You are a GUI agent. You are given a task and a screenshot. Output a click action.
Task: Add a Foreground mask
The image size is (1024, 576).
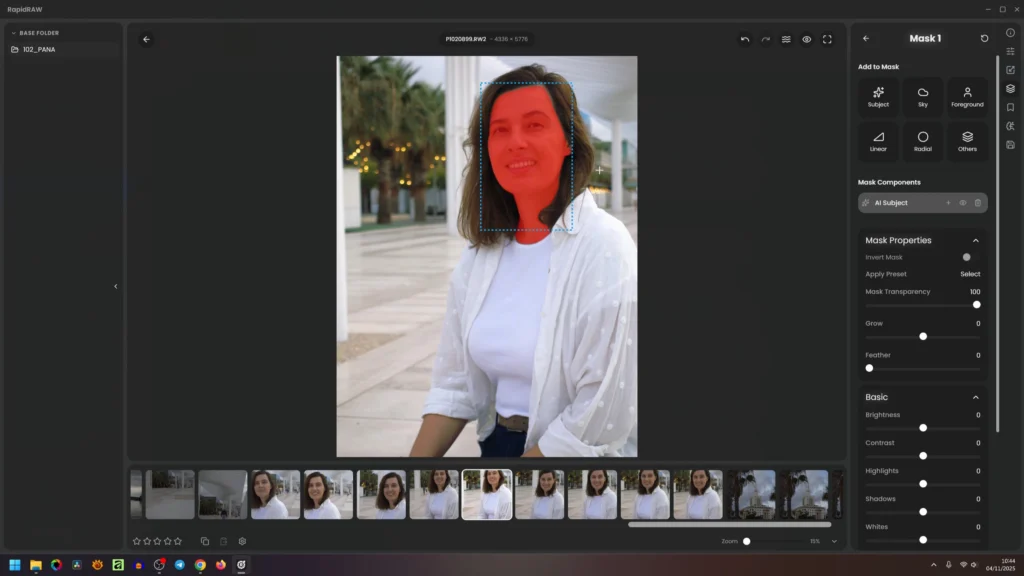[x=967, y=97]
